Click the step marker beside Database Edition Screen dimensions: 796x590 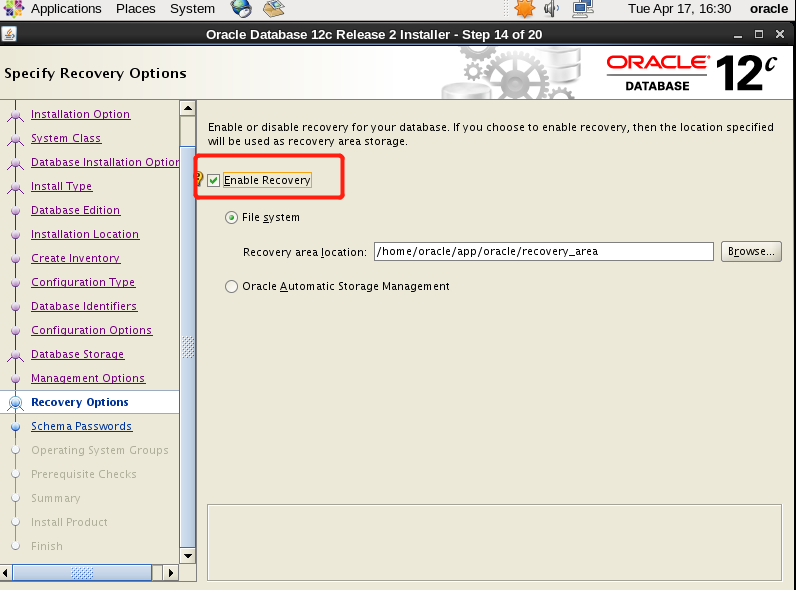point(16,211)
